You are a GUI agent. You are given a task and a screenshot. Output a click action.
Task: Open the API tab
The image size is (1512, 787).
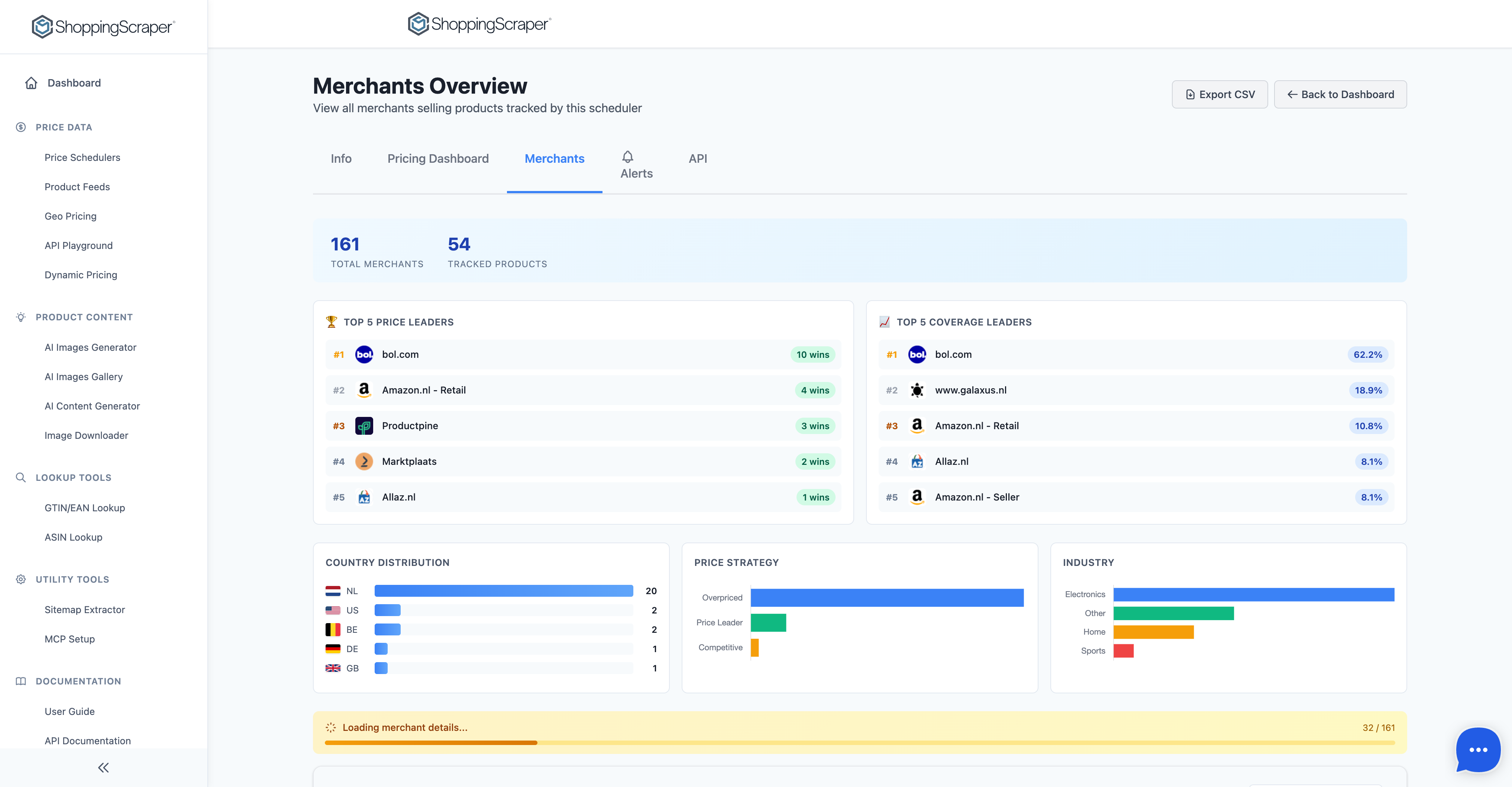tap(697, 158)
